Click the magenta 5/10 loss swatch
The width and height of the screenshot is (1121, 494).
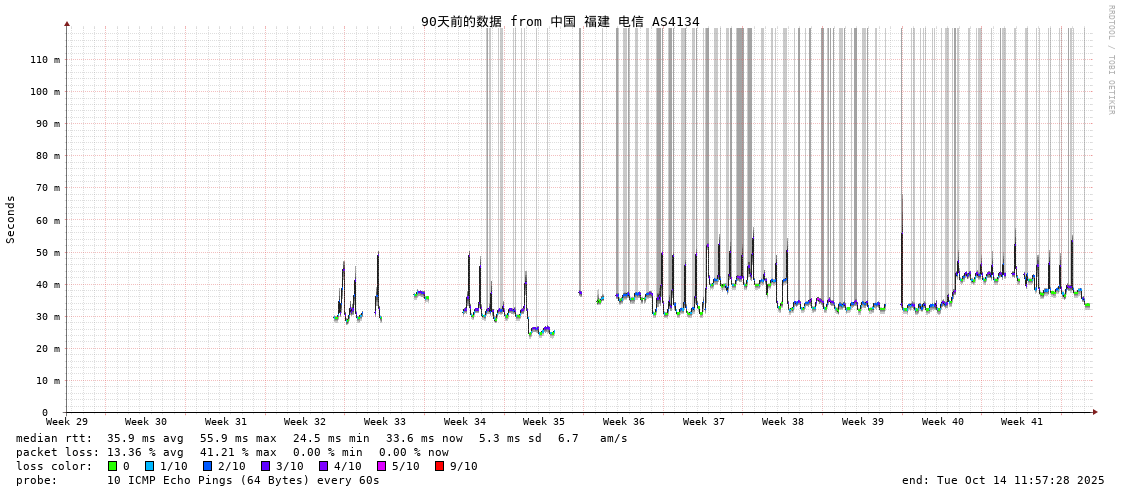tap(382, 466)
